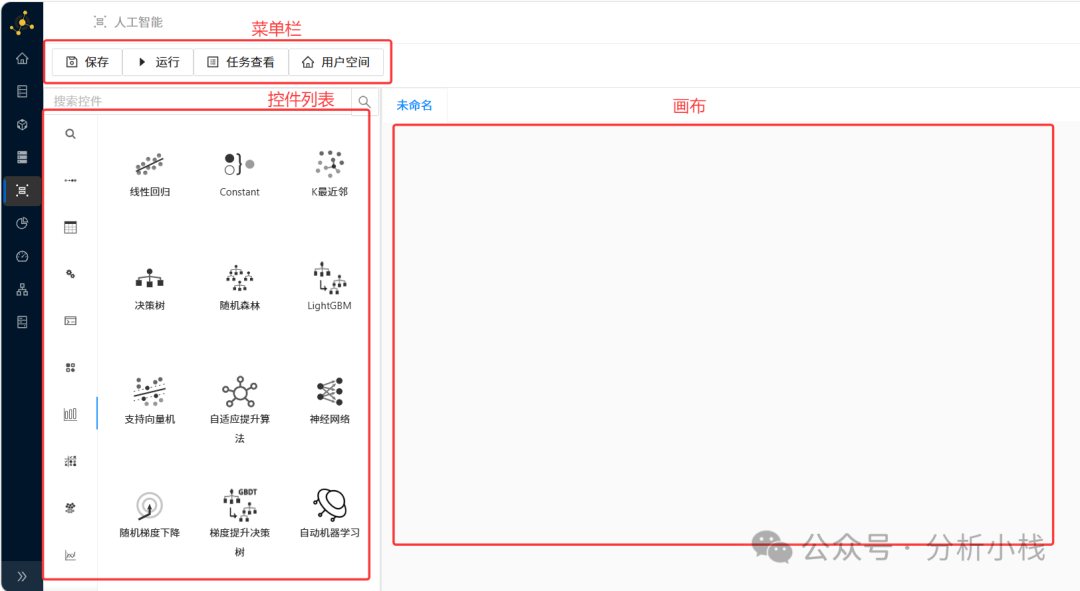Expand the left navigation with double chevron
1080x591 pixels.
pyautogui.click(x=22, y=577)
